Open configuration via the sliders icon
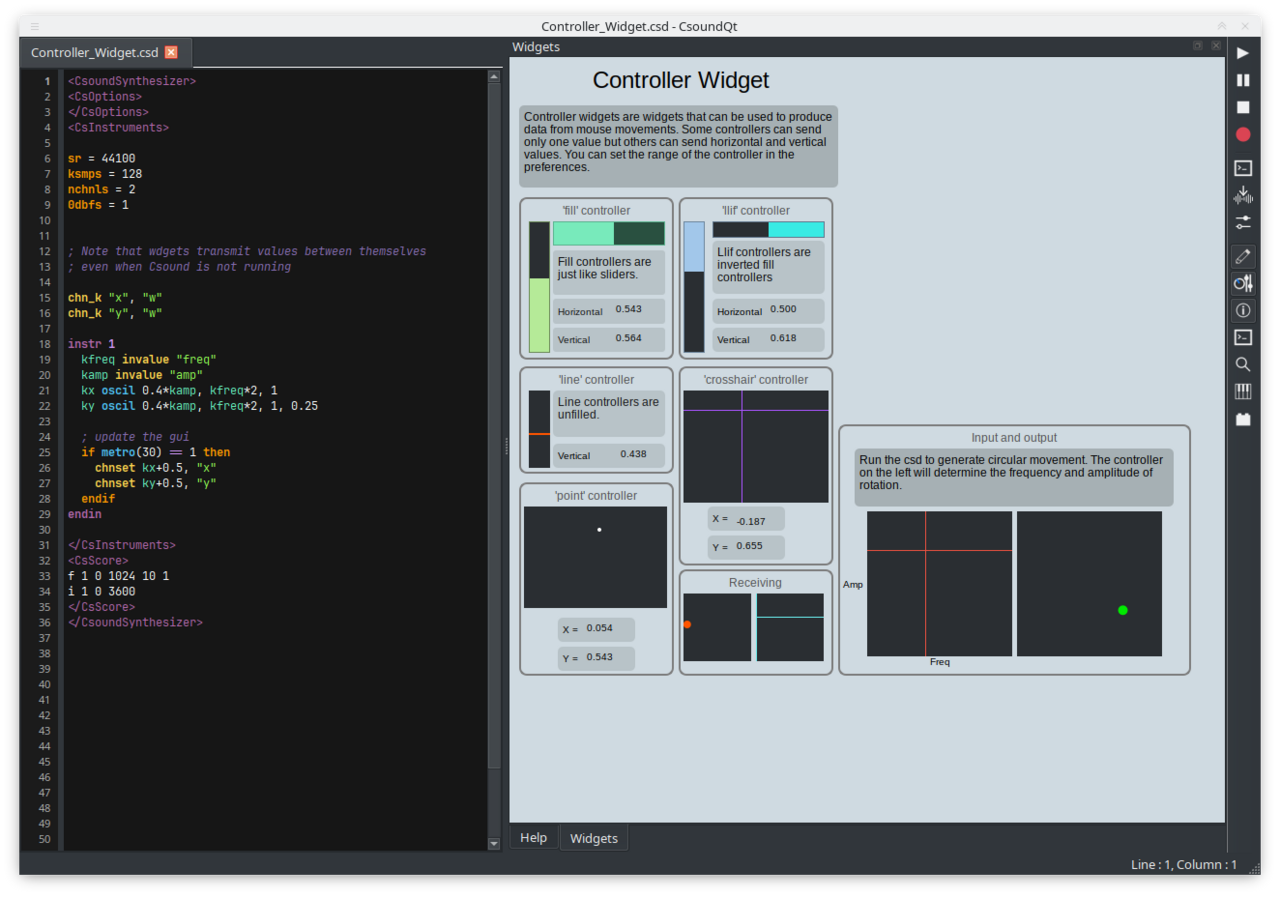 click(1243, 222)
